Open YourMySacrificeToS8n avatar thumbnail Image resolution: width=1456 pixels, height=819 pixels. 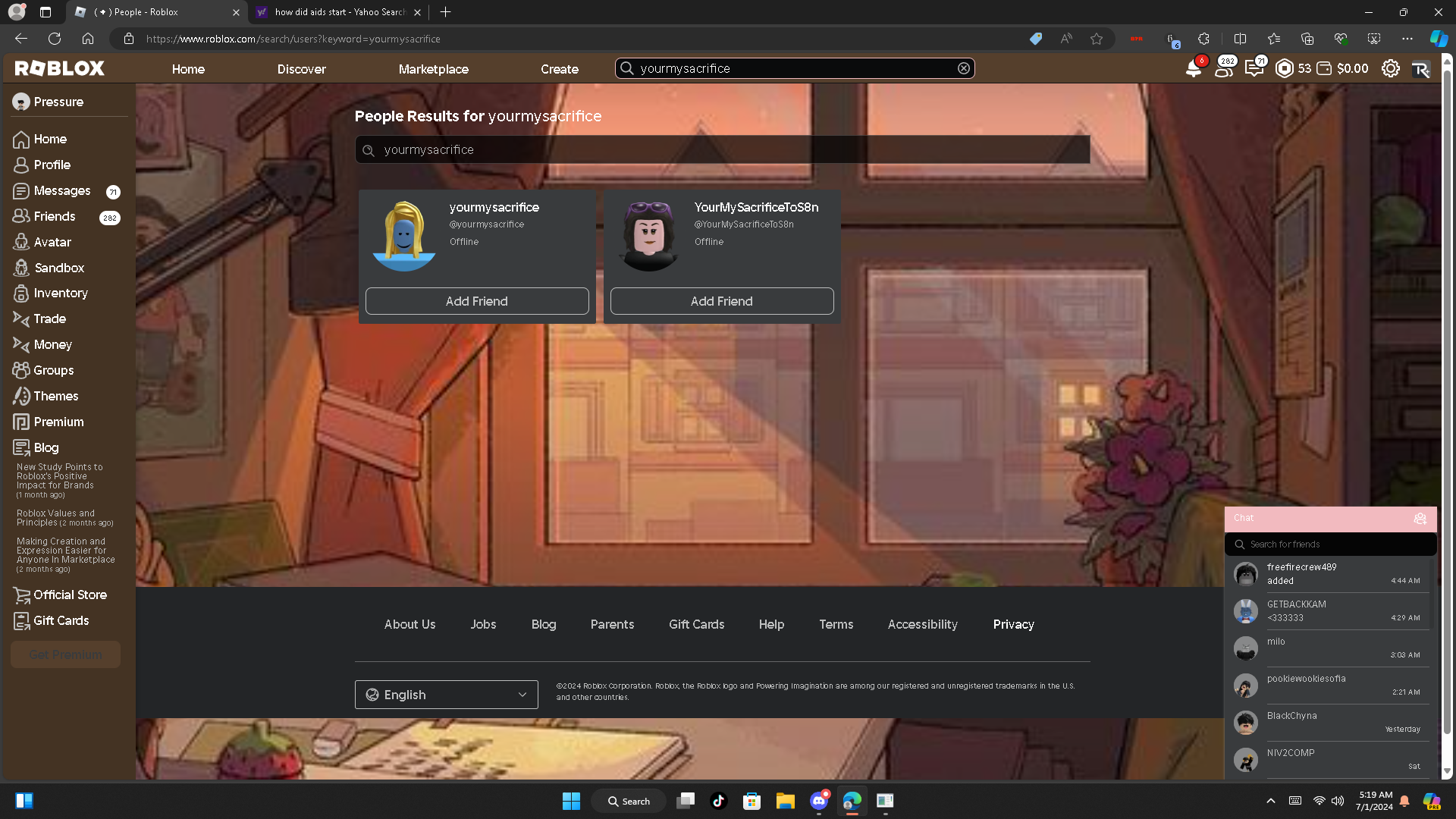tap(649, 236)
